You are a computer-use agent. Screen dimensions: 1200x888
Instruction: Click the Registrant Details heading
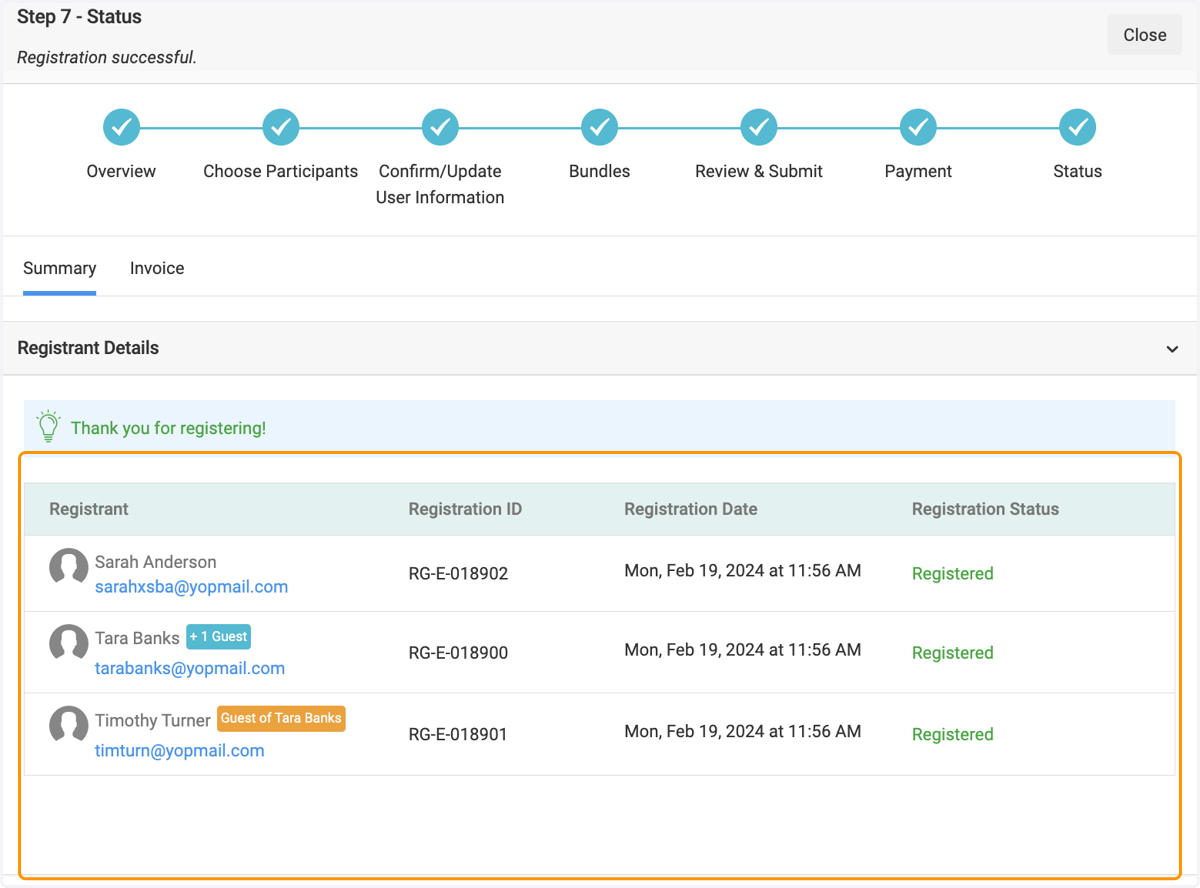[x=88, y=348]
